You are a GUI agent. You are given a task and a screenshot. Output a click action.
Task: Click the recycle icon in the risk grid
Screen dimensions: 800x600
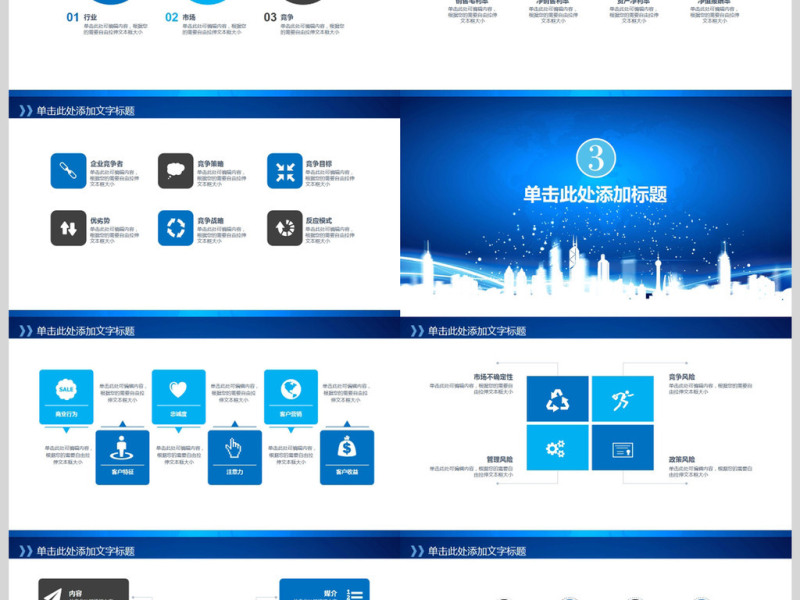tap(556, 400)
